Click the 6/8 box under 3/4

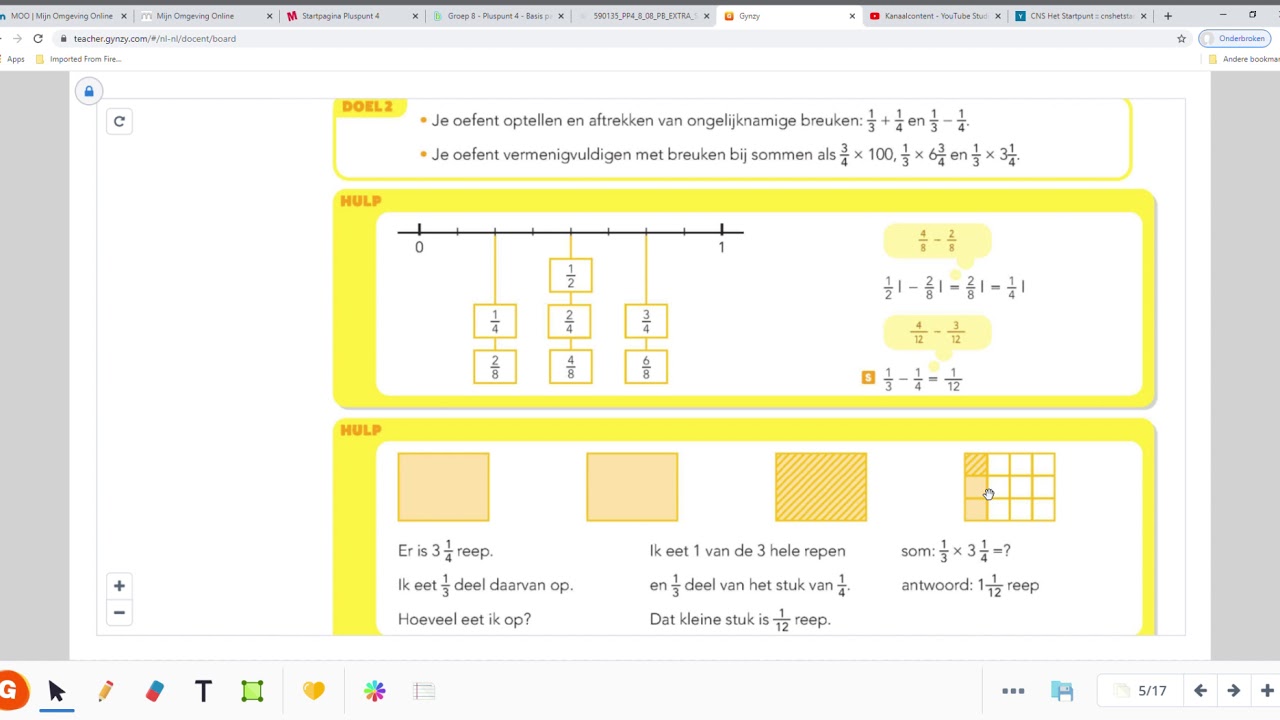pos(646,367)
